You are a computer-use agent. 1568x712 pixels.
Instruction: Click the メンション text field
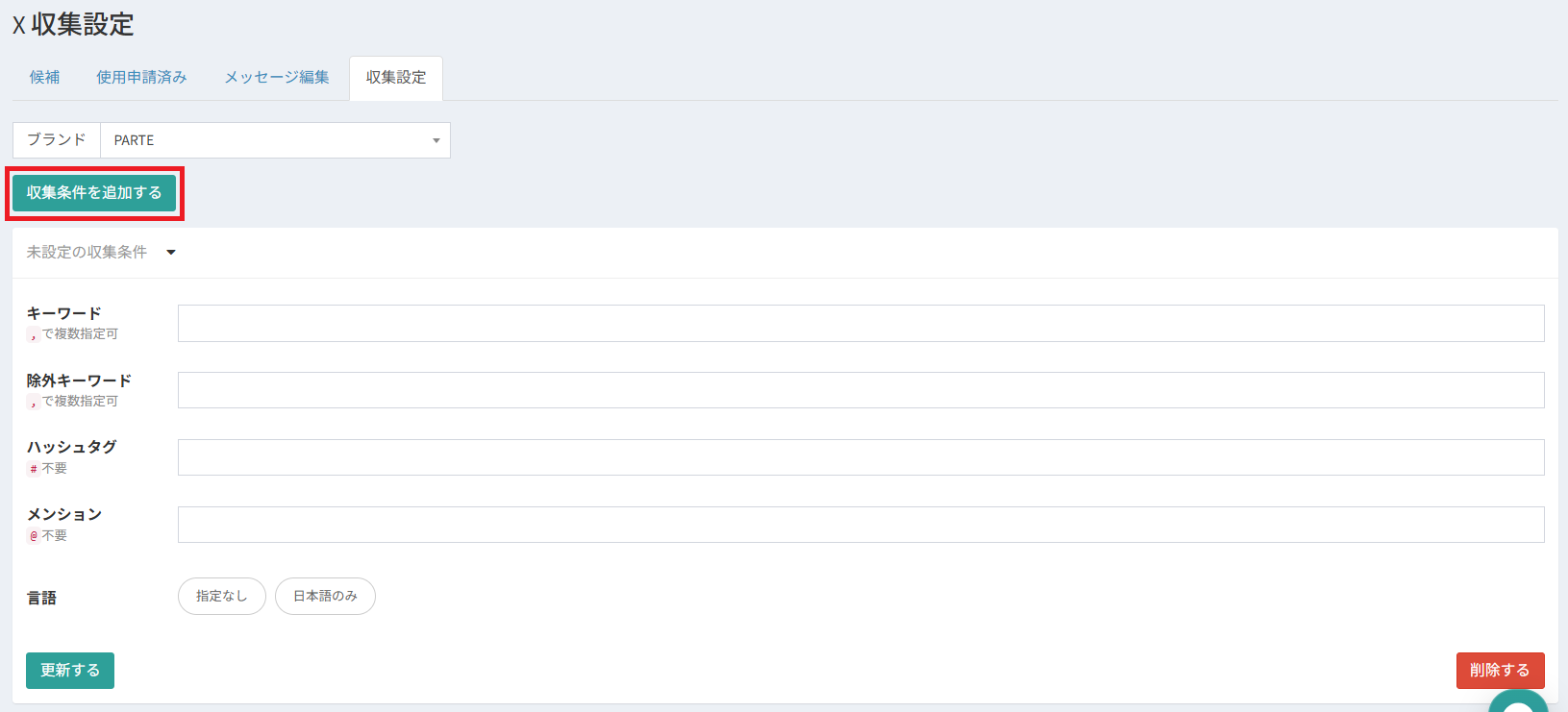(x=860, y=525)
